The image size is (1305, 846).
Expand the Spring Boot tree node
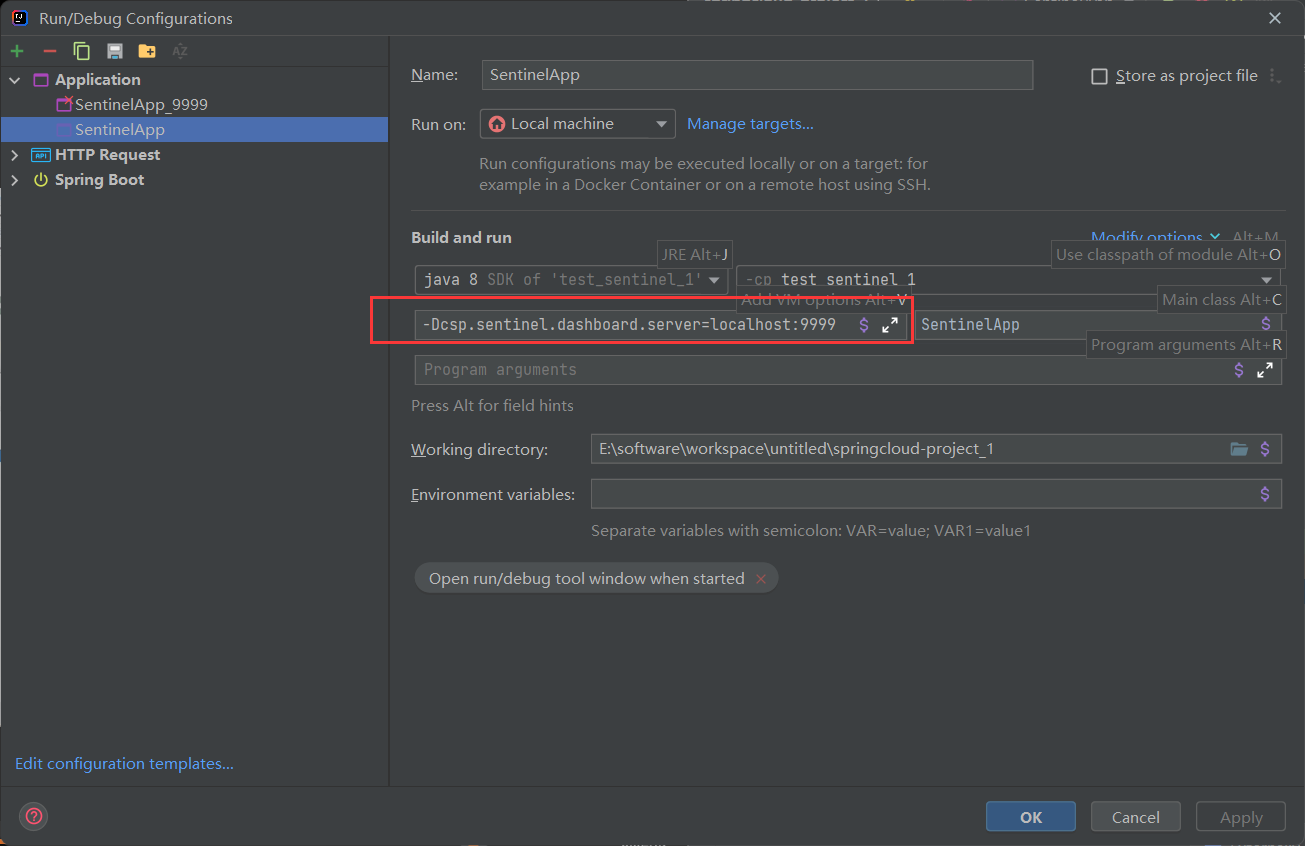click(x=14, y=180)
